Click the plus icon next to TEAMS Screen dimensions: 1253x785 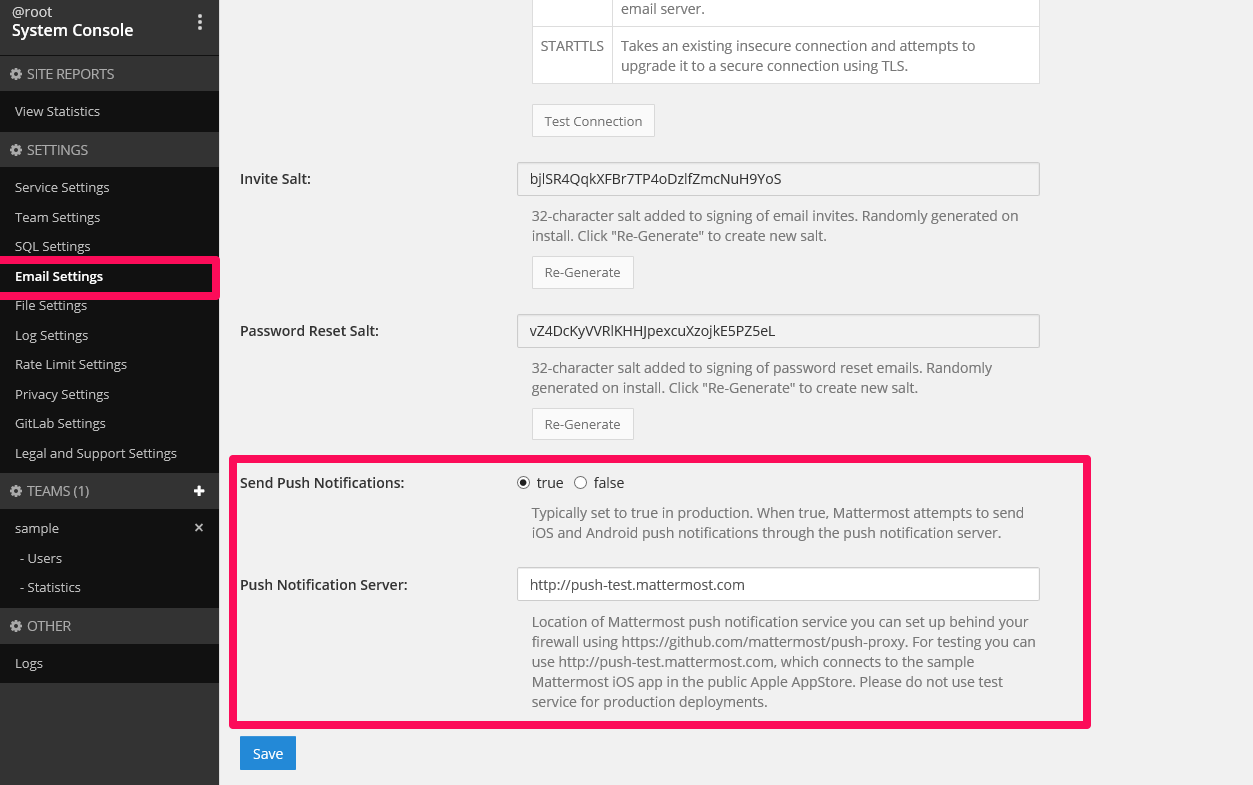click(x=199, y=491)
